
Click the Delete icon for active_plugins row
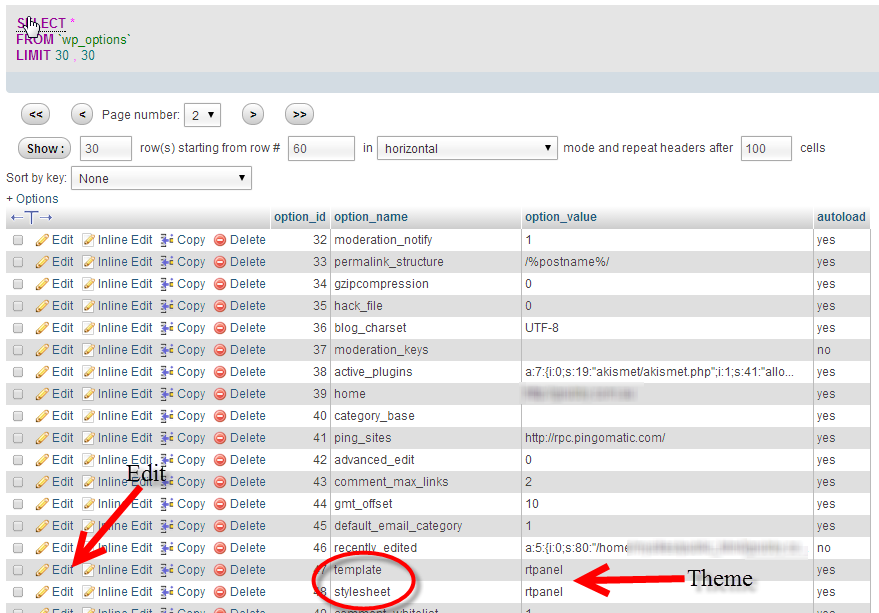[x=220, y=372]
